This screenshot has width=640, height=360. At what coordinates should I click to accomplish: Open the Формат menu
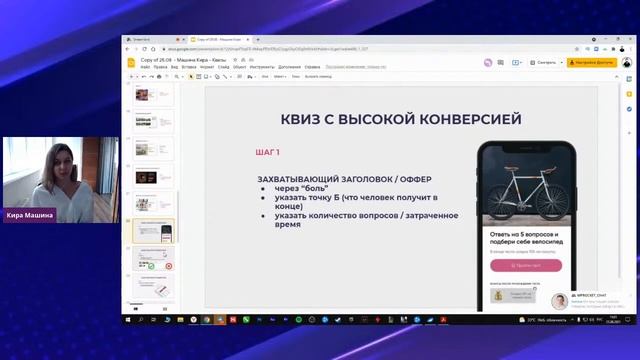[x=207, y=67]
